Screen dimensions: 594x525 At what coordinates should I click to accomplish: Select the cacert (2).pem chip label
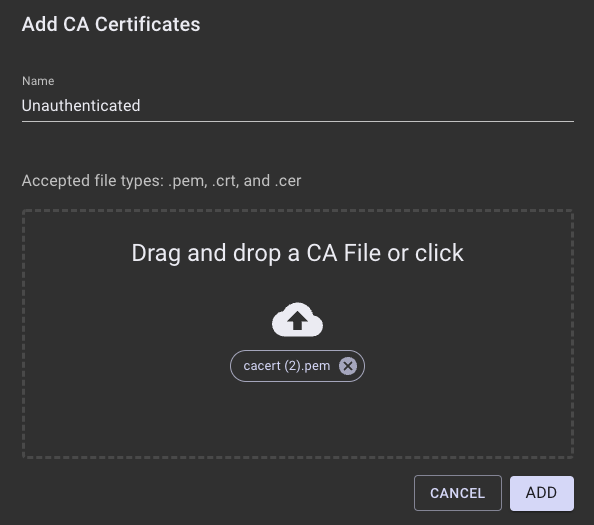(x=287, y=366)
